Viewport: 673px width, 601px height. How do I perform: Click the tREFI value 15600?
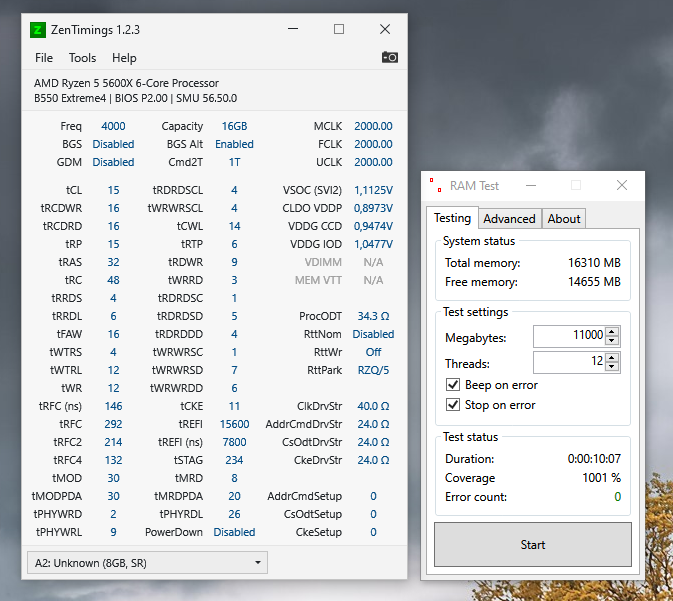[234, 424]
